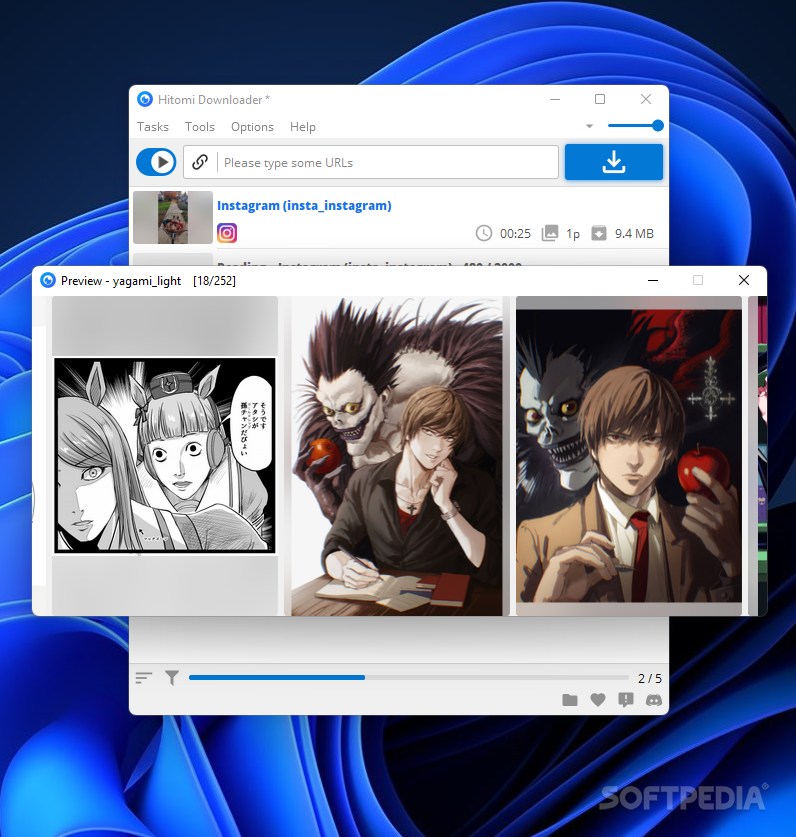Open the Options menu

coord(252,127)
